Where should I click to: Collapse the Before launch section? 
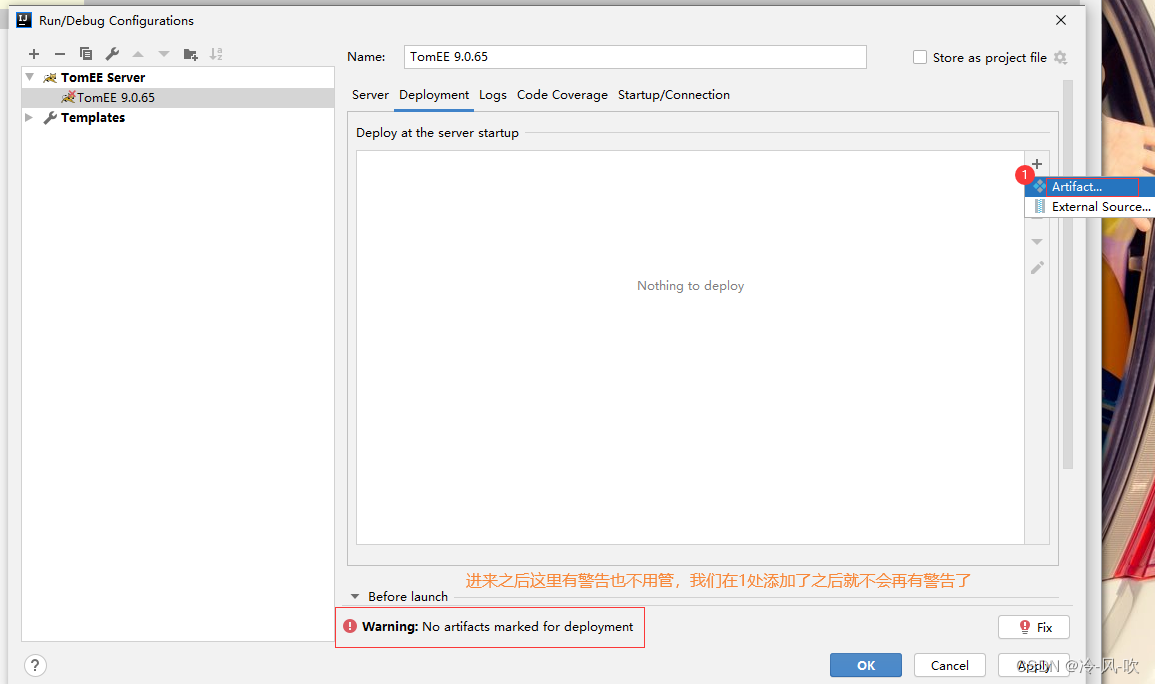(x=355, y=596)
